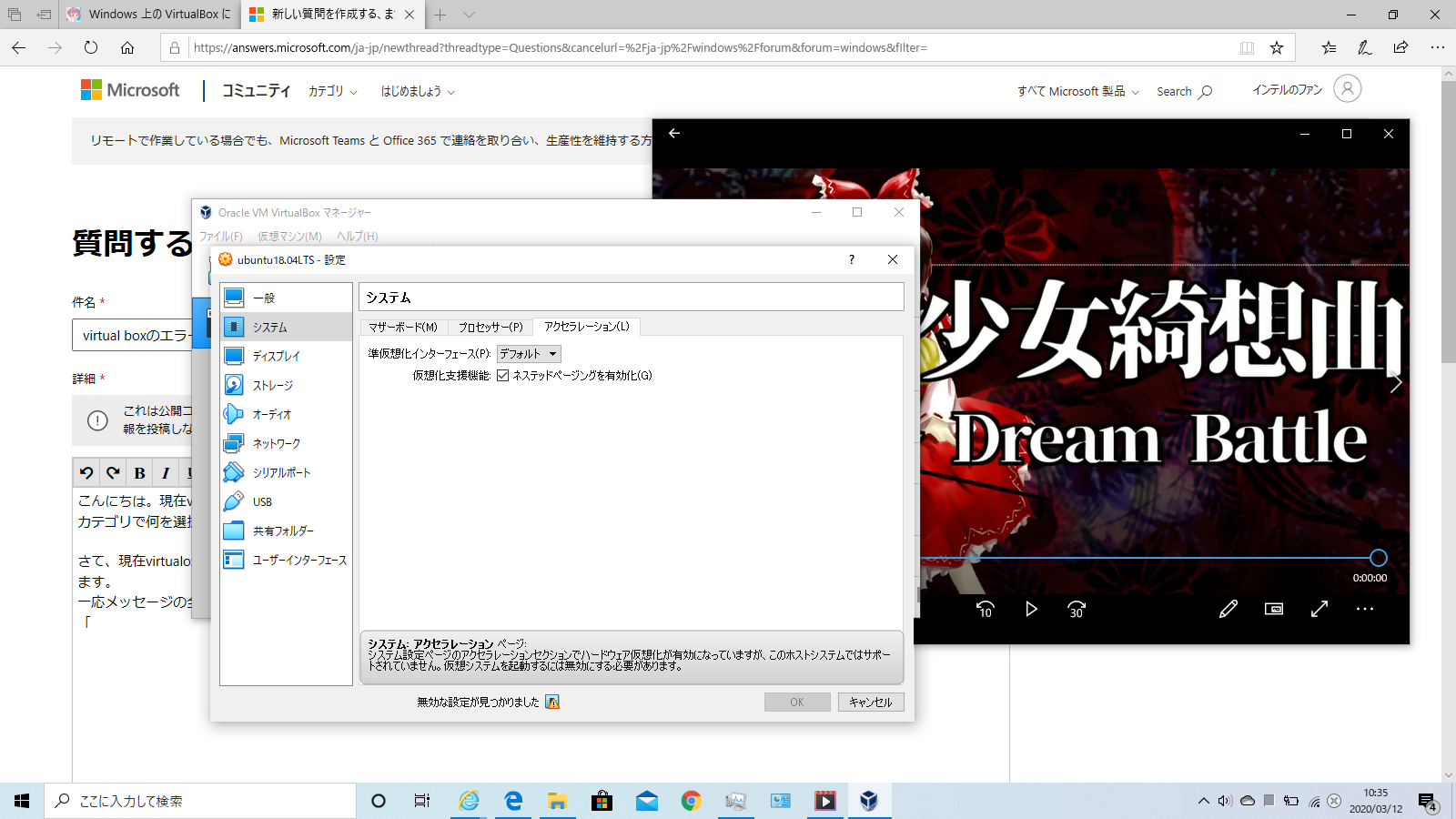Toggle italic in the question editor
The height and width of the screenshot is (819, 1456).
(x=166, y=472)
